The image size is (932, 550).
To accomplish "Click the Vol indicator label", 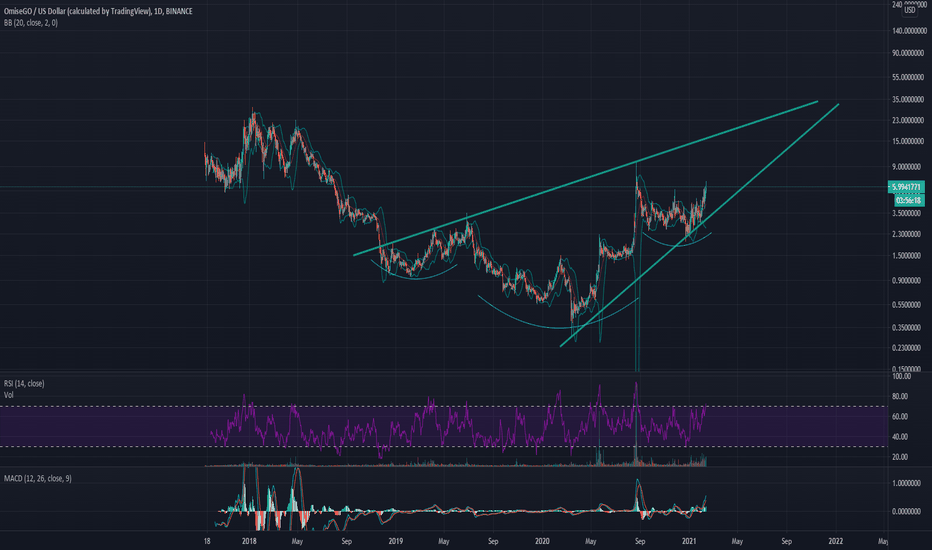I will point(8,395).
